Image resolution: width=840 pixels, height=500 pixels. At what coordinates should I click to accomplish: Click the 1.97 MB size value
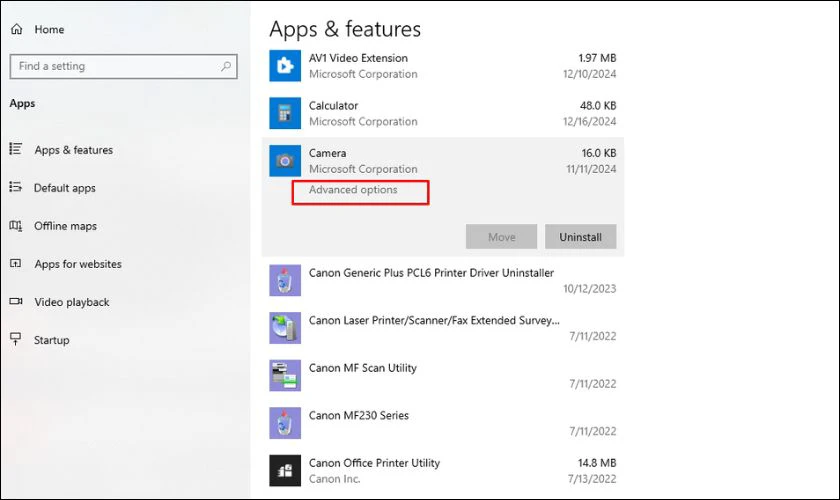(597, 58)
